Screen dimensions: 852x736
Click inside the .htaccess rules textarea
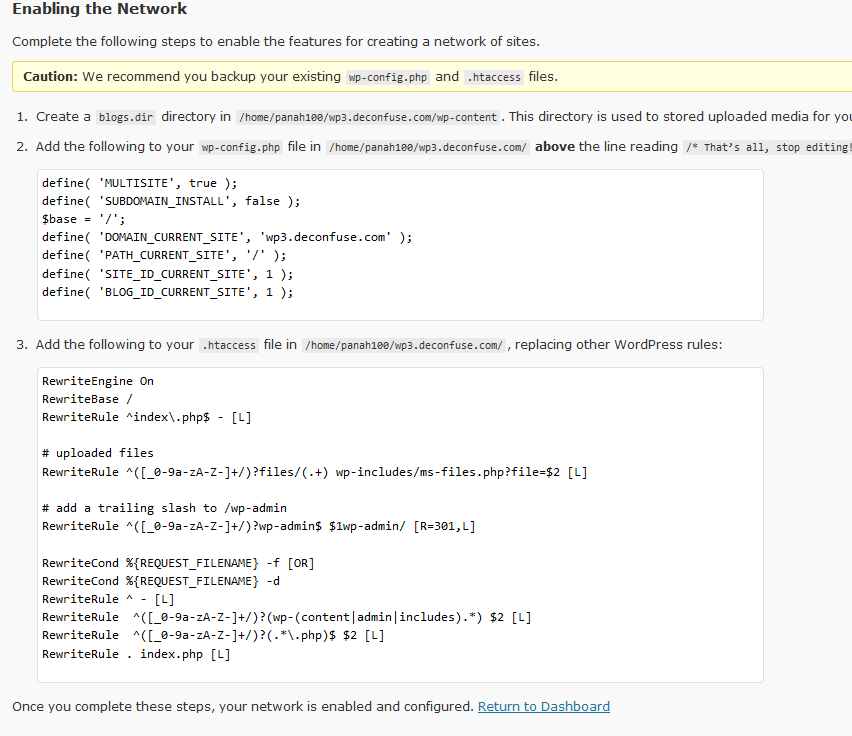click(400, 525)
